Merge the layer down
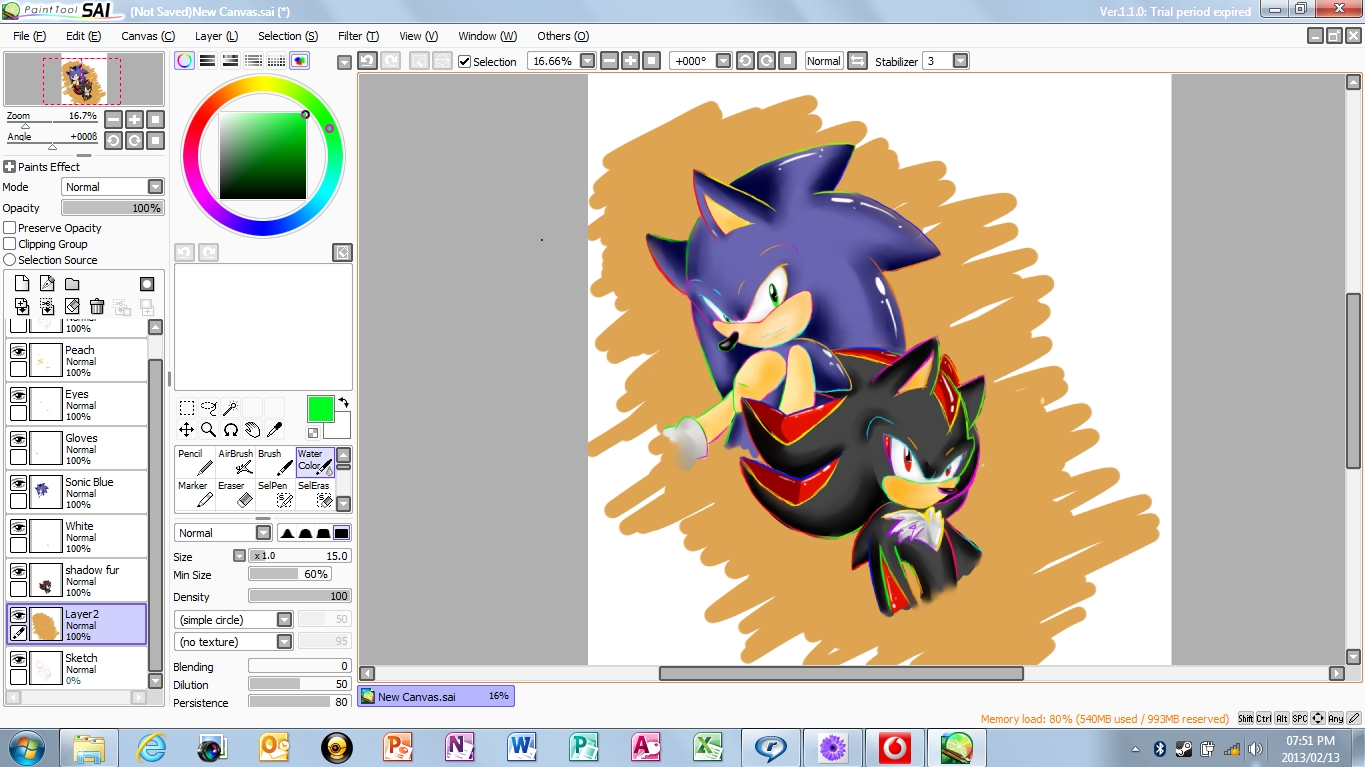Viewport: 1365px width, 767px height. 22,307
